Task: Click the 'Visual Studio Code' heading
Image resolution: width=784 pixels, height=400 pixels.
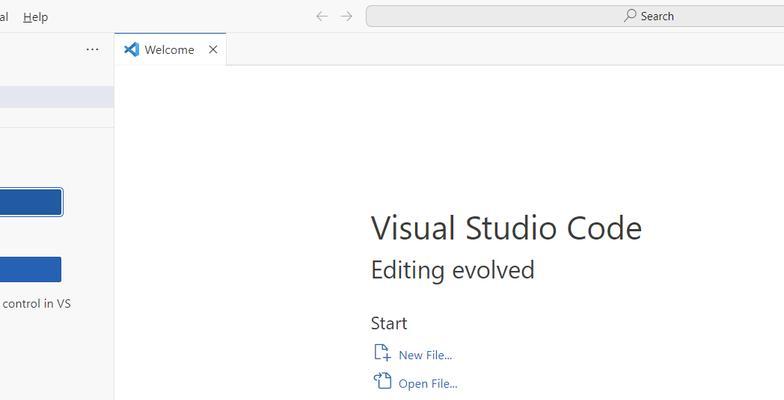Action: (506, 228)
